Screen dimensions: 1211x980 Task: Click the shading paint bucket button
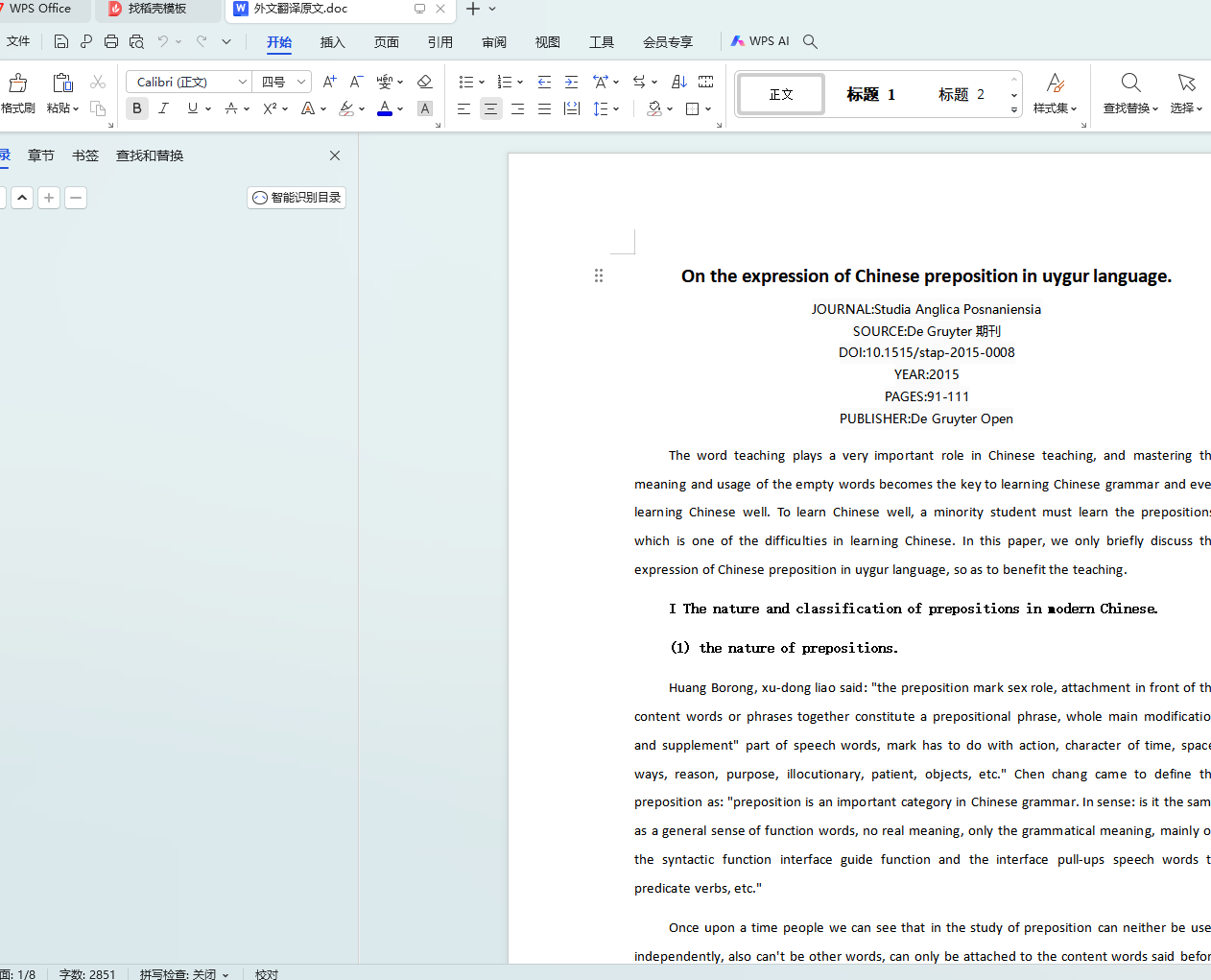[654, 108]
